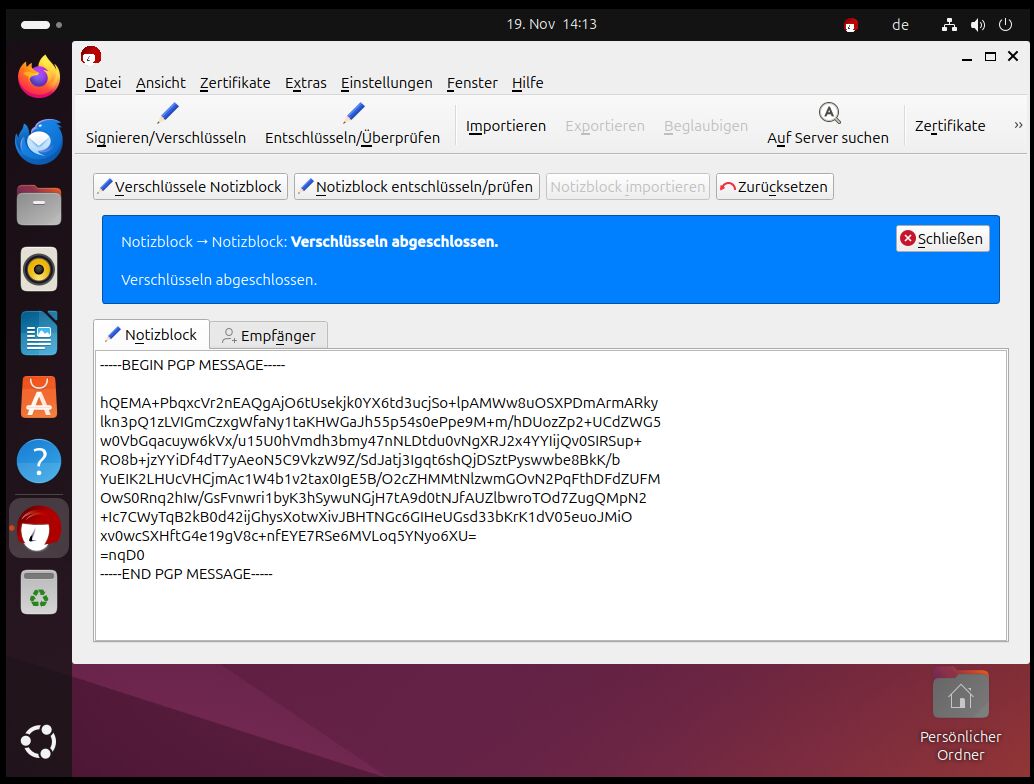The width and height of the screenshot is (1034, 784).
Task: Expand the toolbar overflow chevron
Action: [x=1018, y=125]
